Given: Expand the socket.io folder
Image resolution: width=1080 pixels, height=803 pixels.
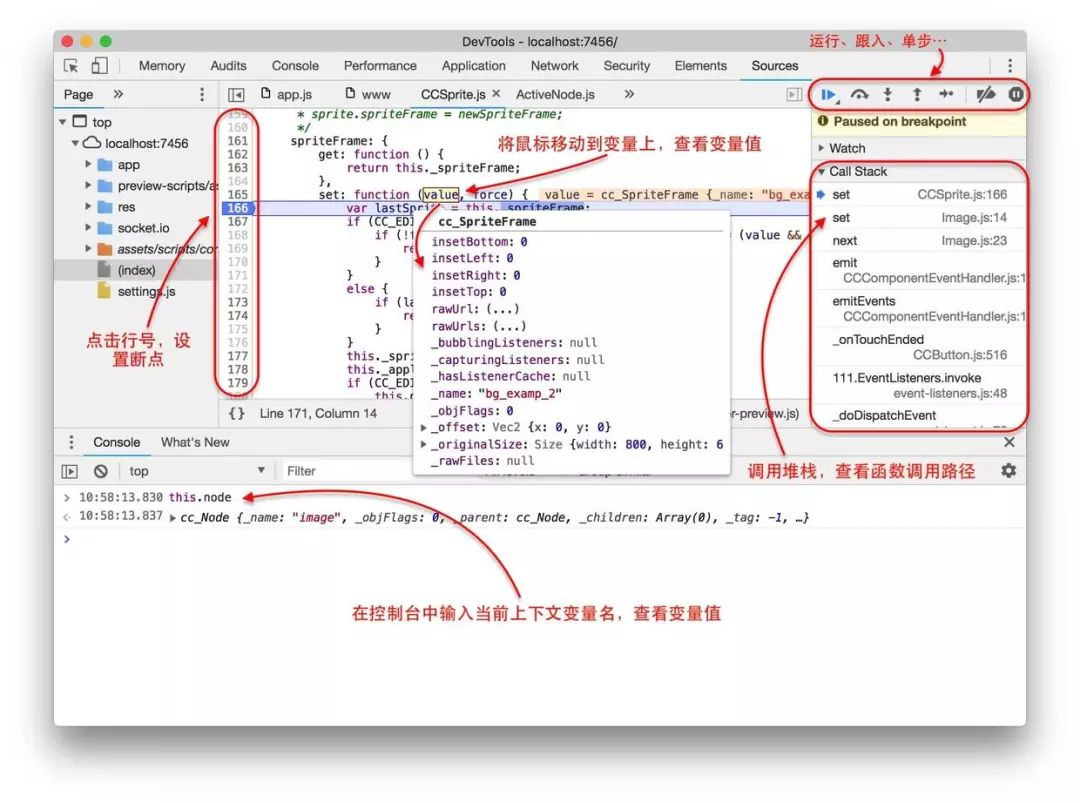Looking at the screenshot, I should pos(88,228).
